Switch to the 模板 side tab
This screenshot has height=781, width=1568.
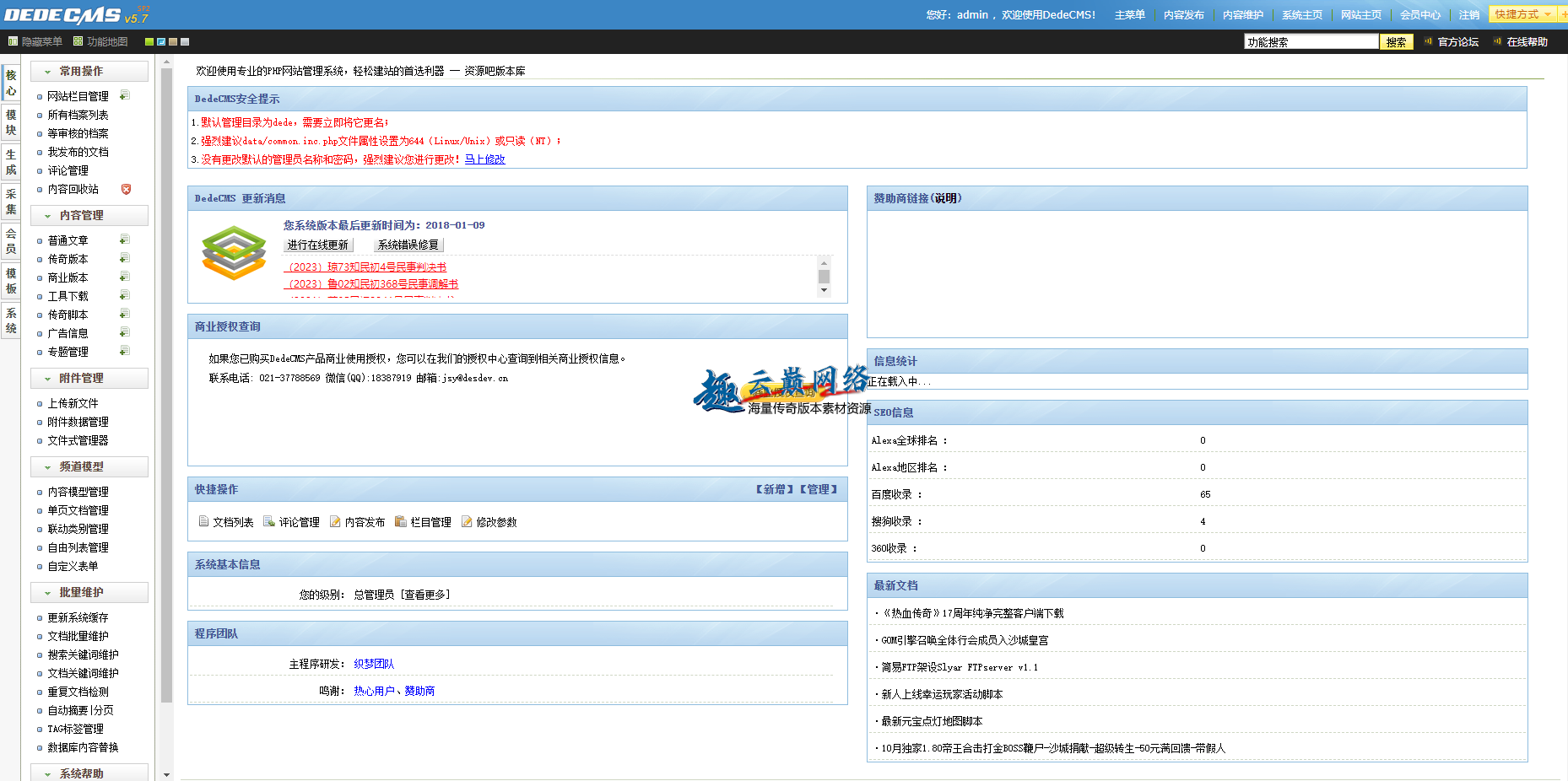(x=11, y=281)
